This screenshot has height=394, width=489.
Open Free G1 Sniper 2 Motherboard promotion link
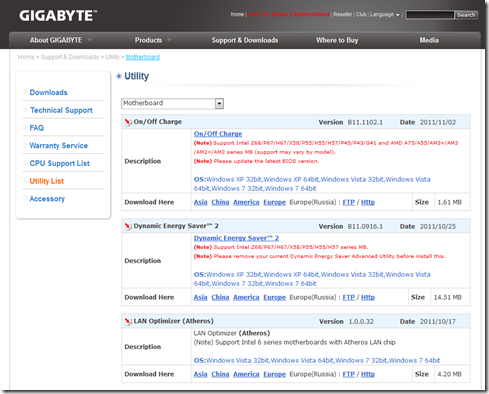click(x=288, y=14)
